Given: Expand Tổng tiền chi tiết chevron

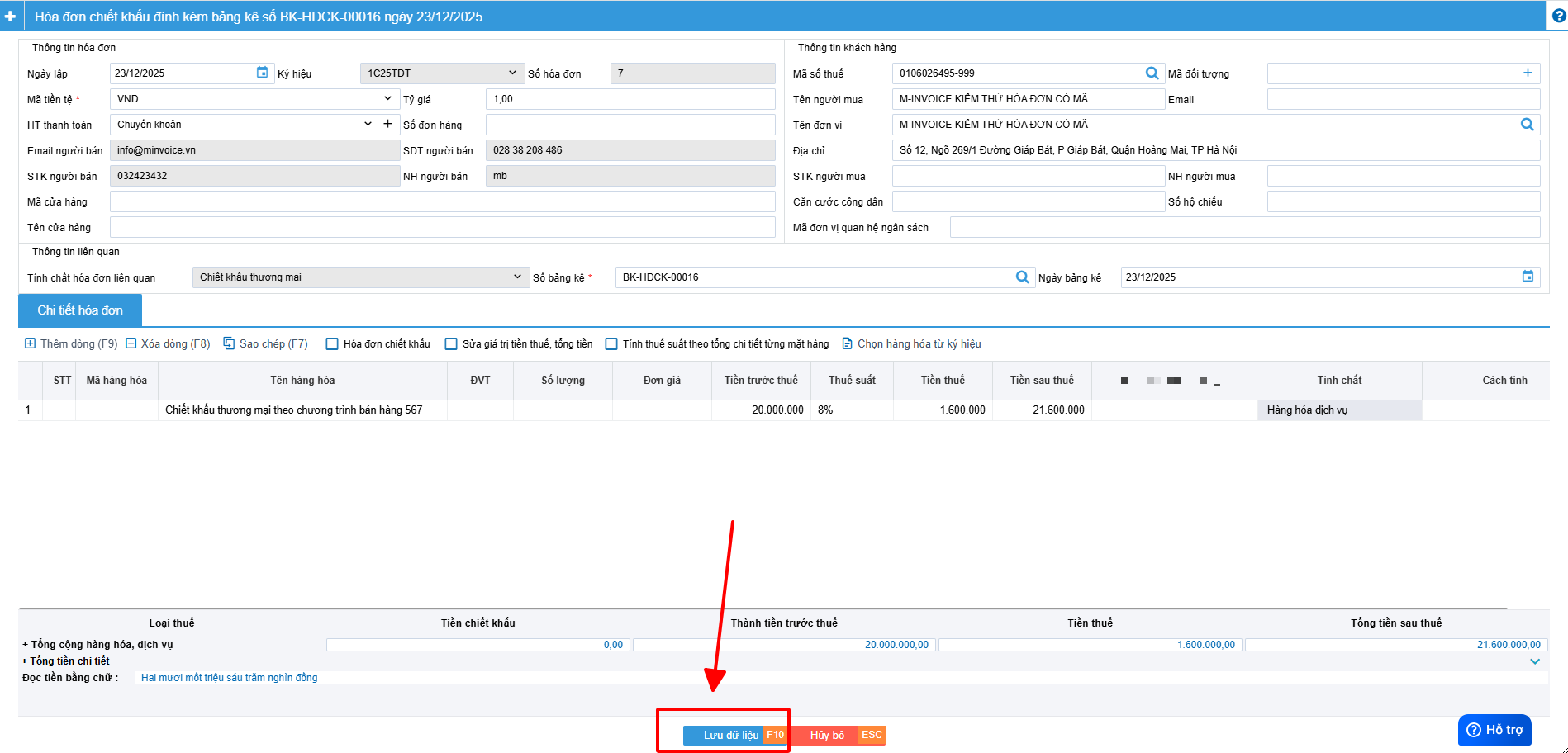Looking at the screenshot, I should pos(1534,661).
